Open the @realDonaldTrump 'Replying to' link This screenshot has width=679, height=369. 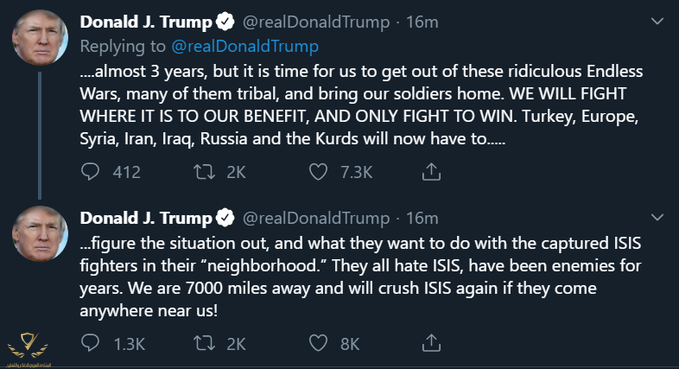245,46
